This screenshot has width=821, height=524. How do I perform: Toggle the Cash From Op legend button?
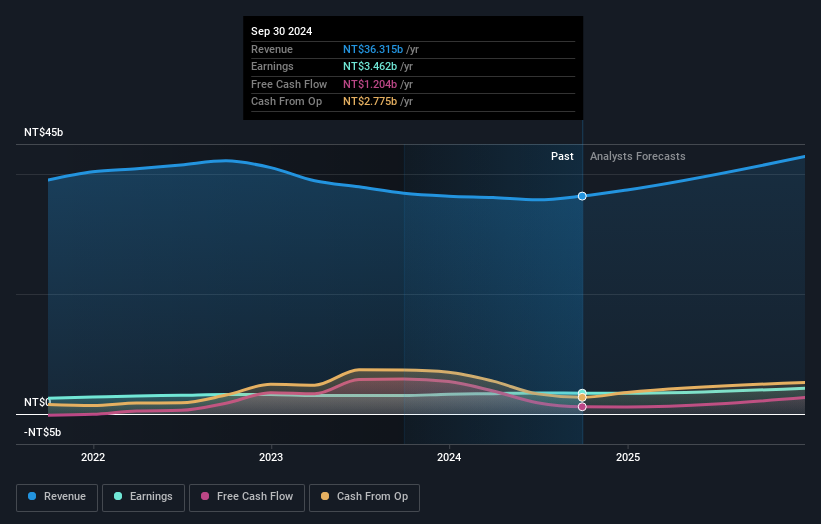pos(364,497)
